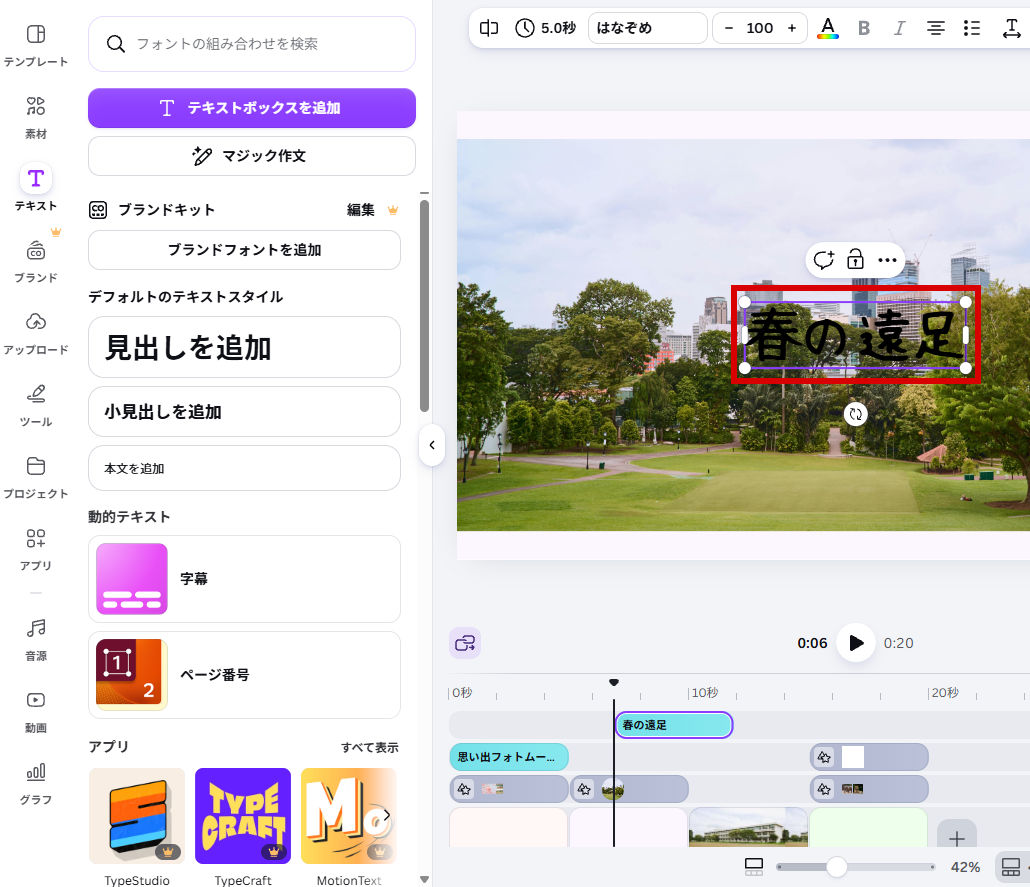
Task: Click テキストボックスを追加 button
Action: 252,108
